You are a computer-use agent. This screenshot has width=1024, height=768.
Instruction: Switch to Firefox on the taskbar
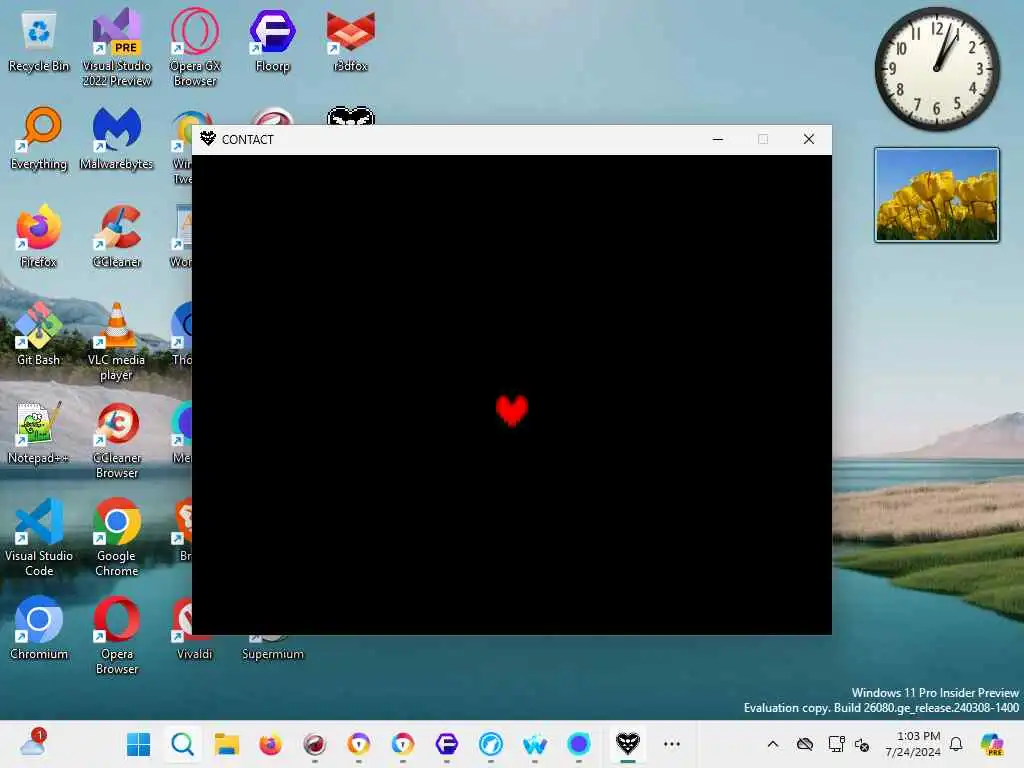pos(270,744)
